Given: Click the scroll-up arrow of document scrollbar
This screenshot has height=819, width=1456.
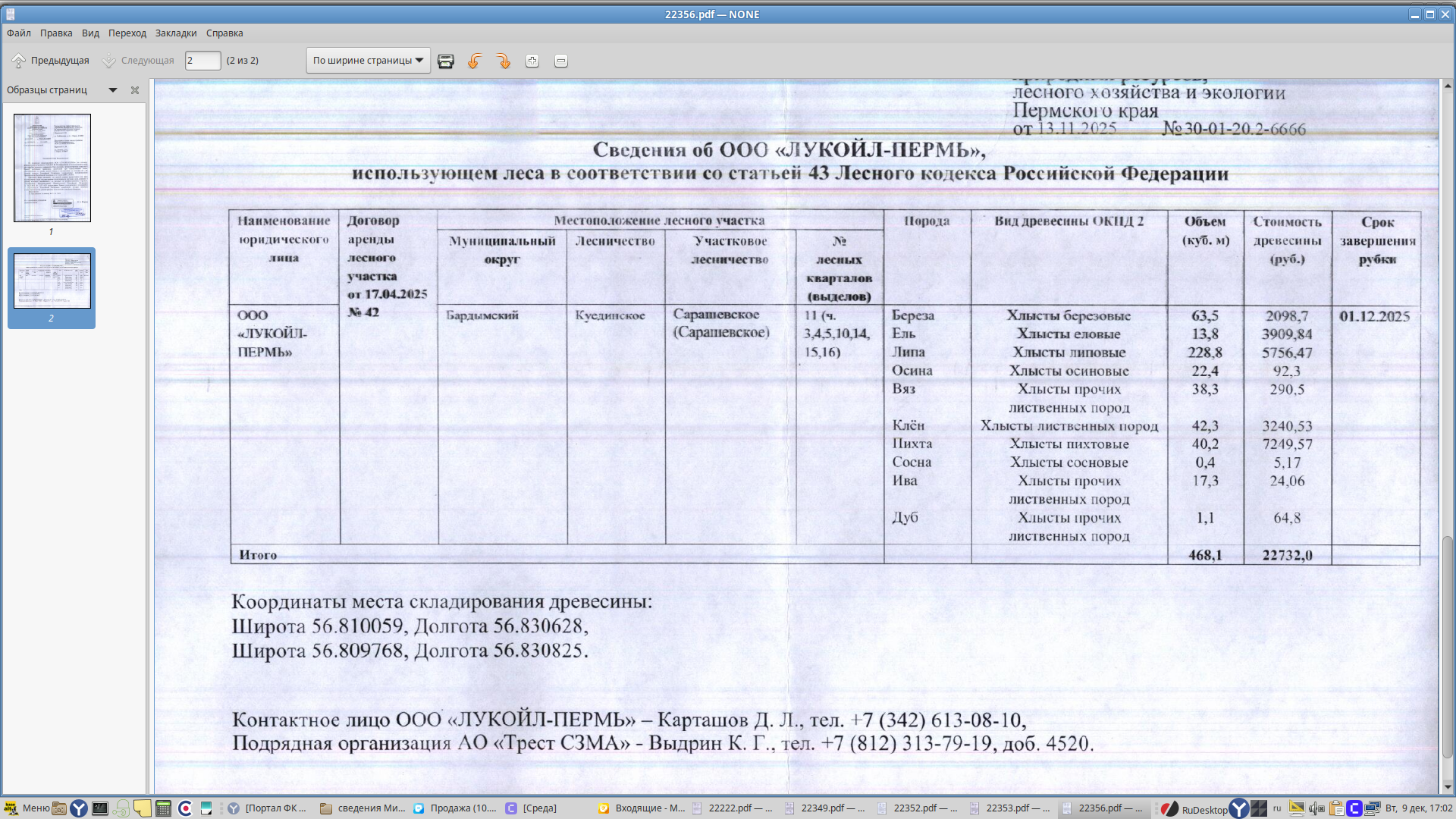Looking at the screenshot, I should point(1448,86).
